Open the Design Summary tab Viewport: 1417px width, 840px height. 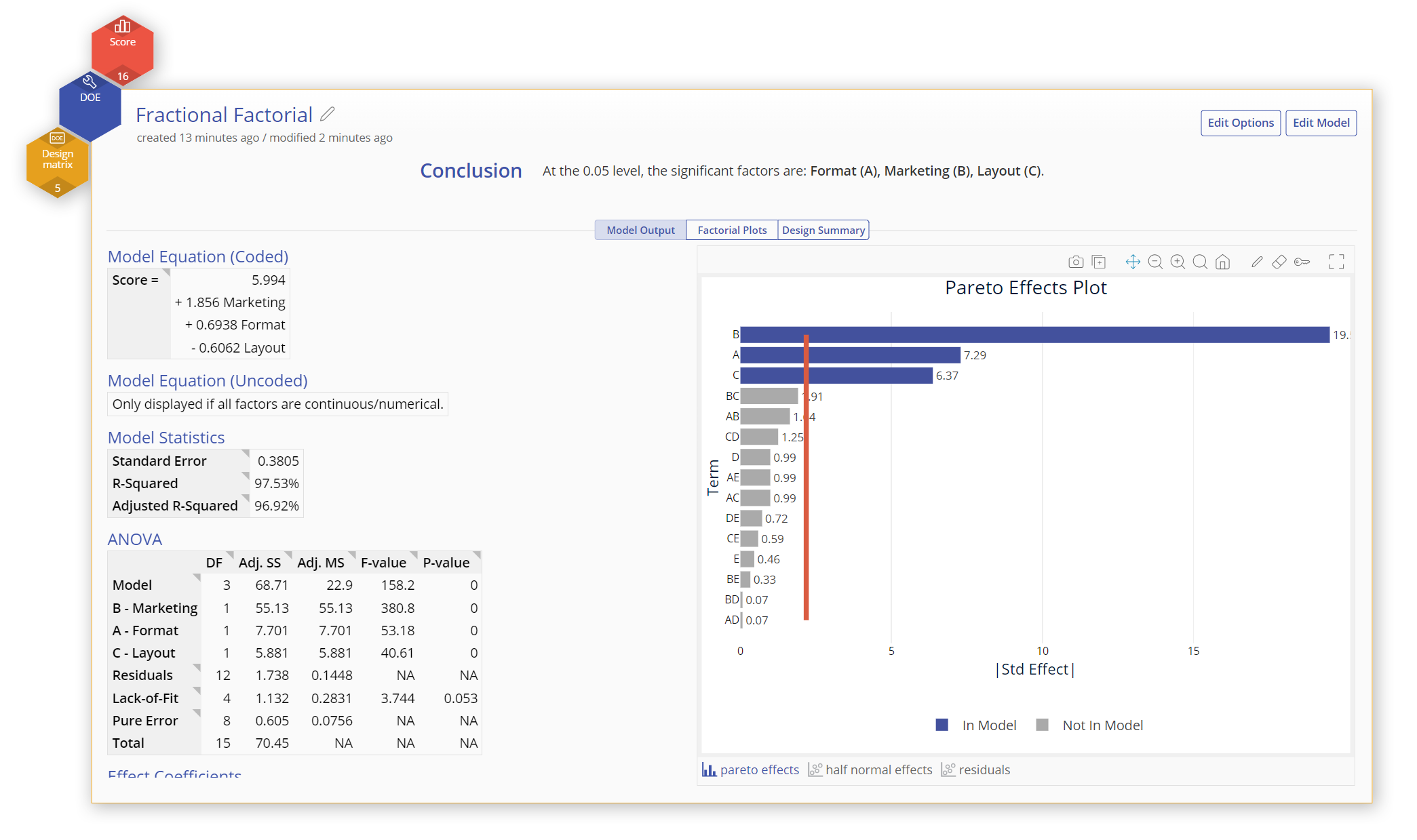823,230
